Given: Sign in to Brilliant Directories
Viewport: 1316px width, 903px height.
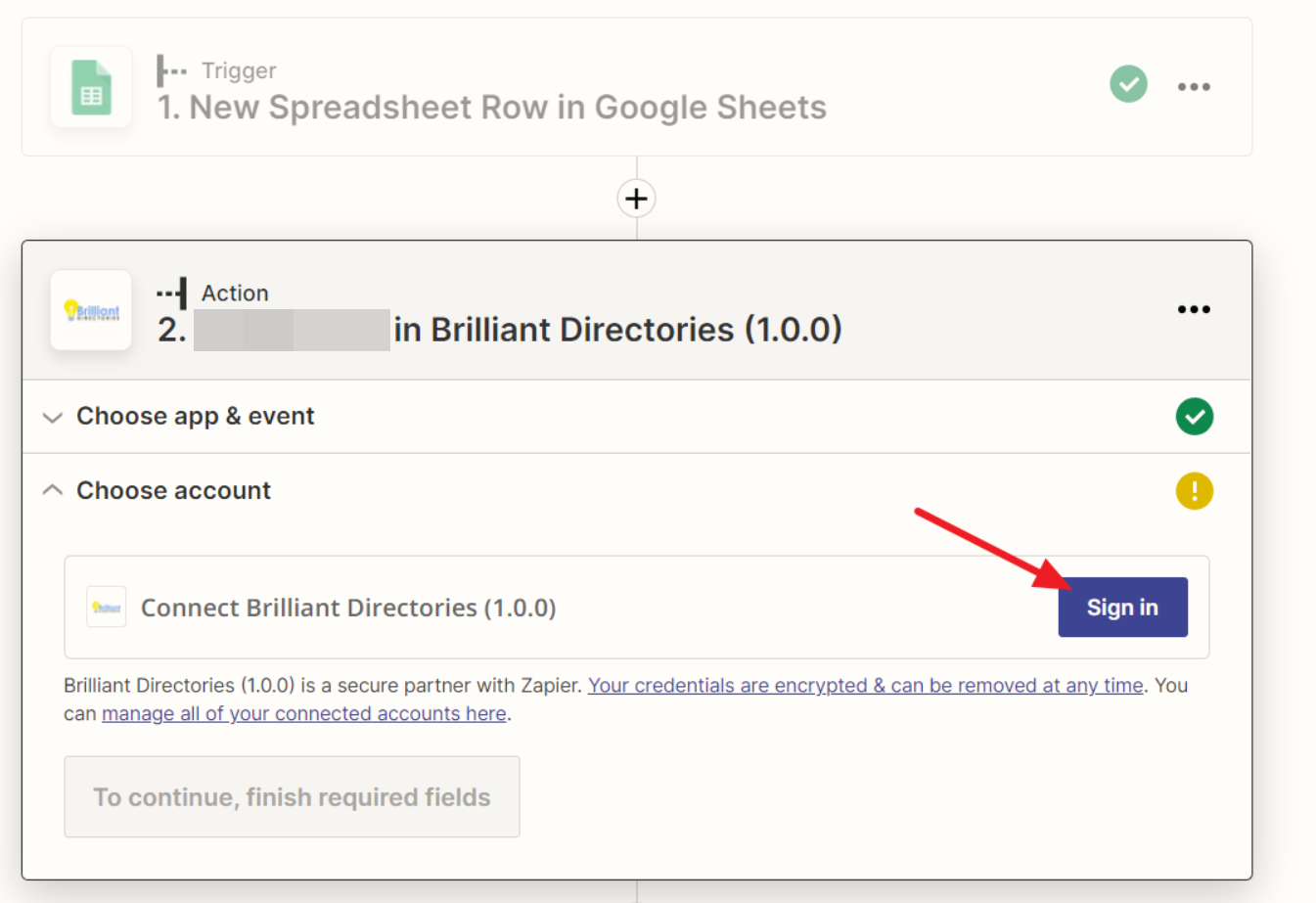Looking at the screenshot, I should pos(1122,607).
